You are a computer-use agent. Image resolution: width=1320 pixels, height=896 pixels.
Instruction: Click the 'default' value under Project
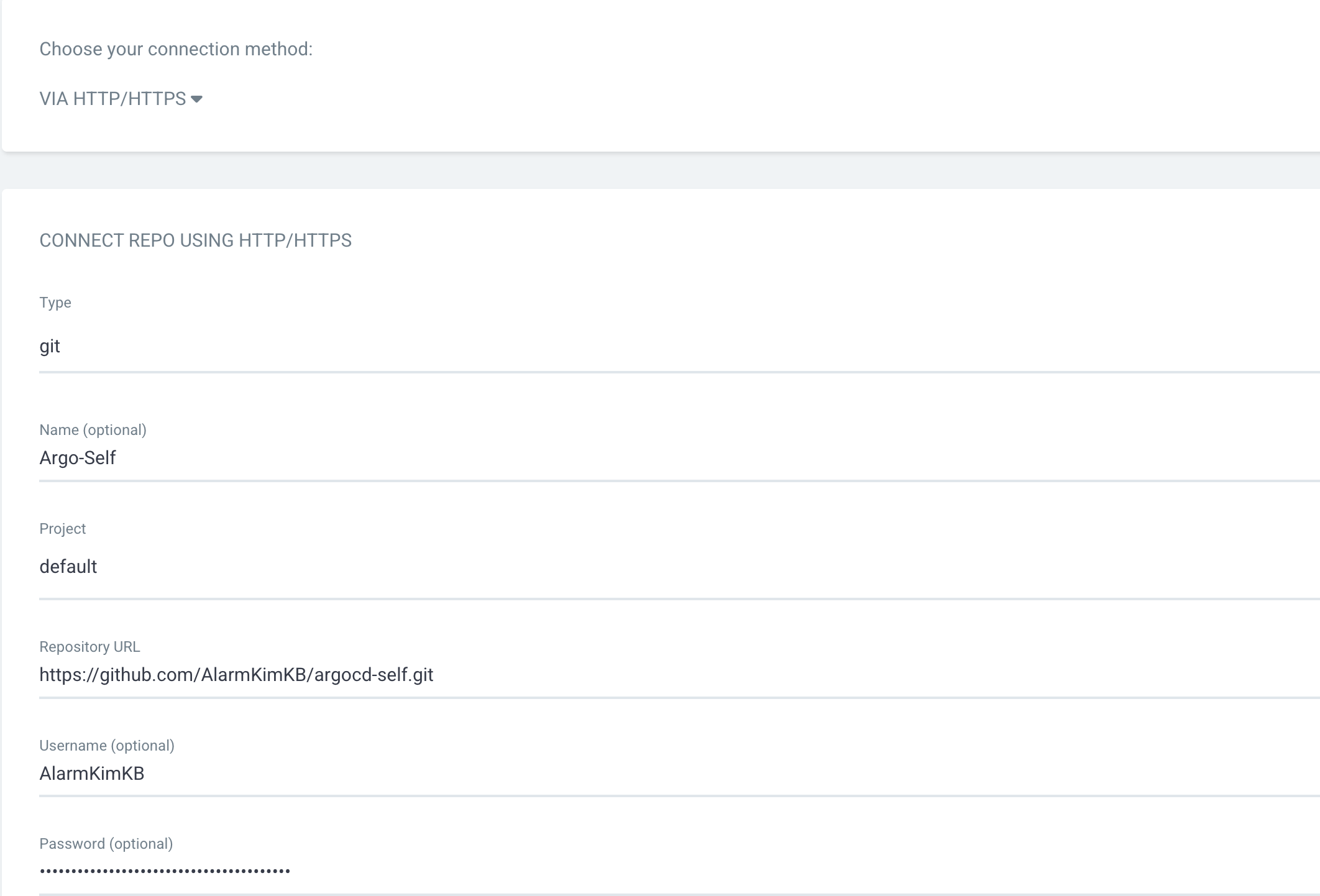68,567
